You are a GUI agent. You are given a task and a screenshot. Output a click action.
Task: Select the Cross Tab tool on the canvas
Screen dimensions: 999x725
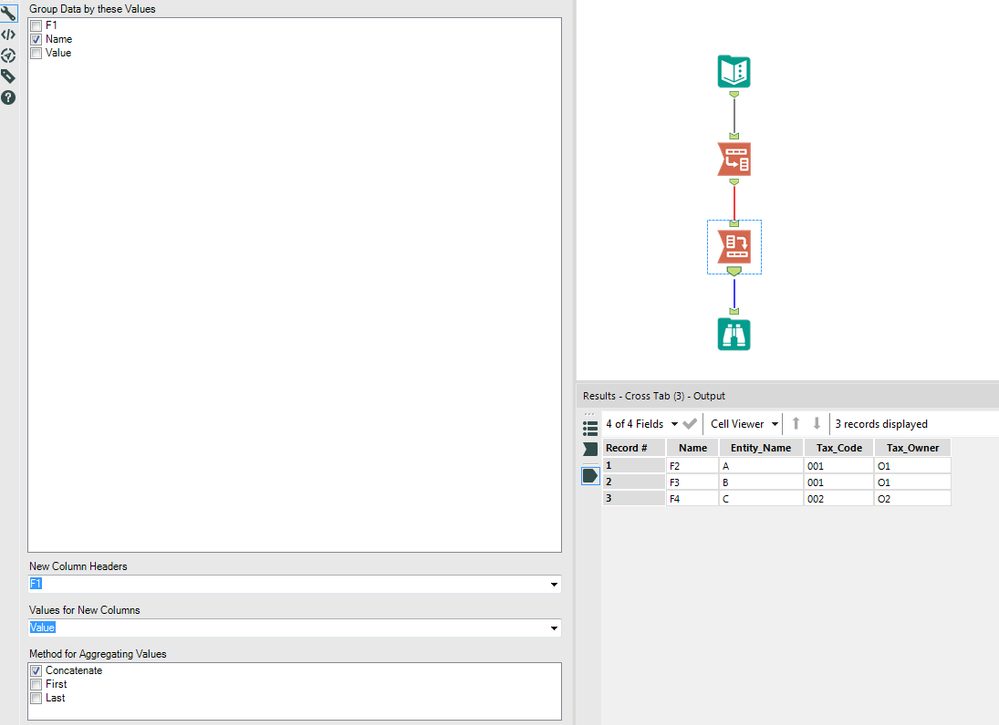coord(733,246)
